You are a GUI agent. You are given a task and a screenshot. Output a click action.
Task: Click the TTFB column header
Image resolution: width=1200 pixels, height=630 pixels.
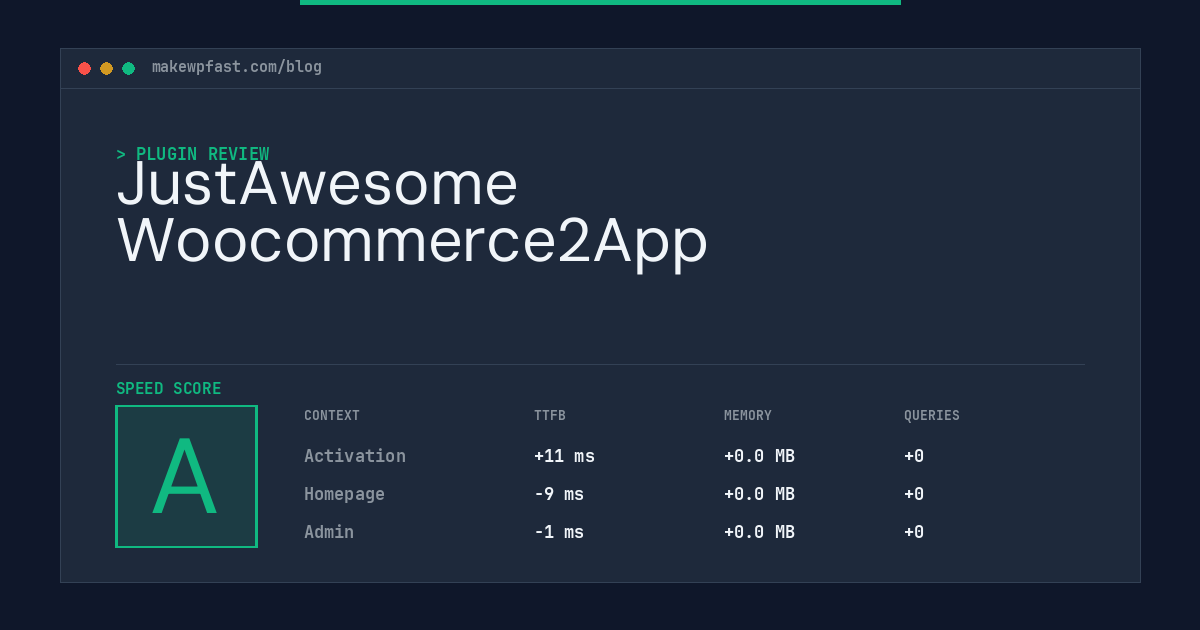click(x=550, y=416)
